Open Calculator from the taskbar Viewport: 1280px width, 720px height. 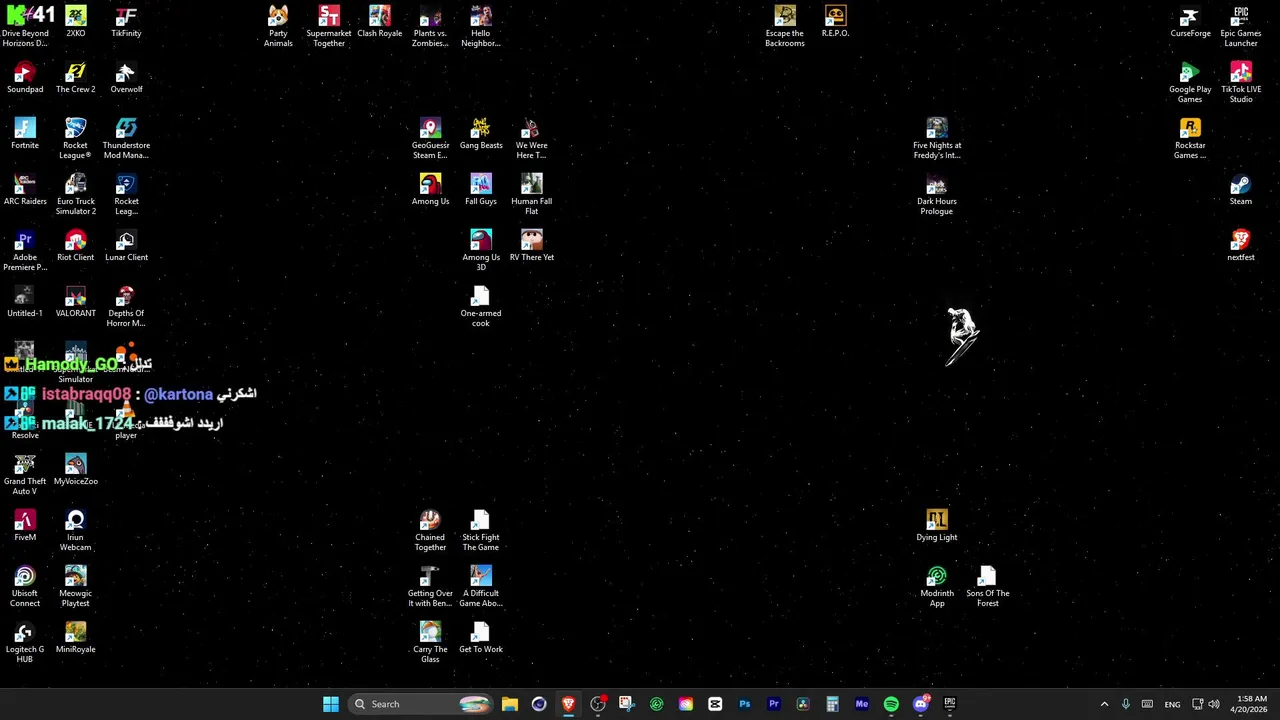(832, 704)
